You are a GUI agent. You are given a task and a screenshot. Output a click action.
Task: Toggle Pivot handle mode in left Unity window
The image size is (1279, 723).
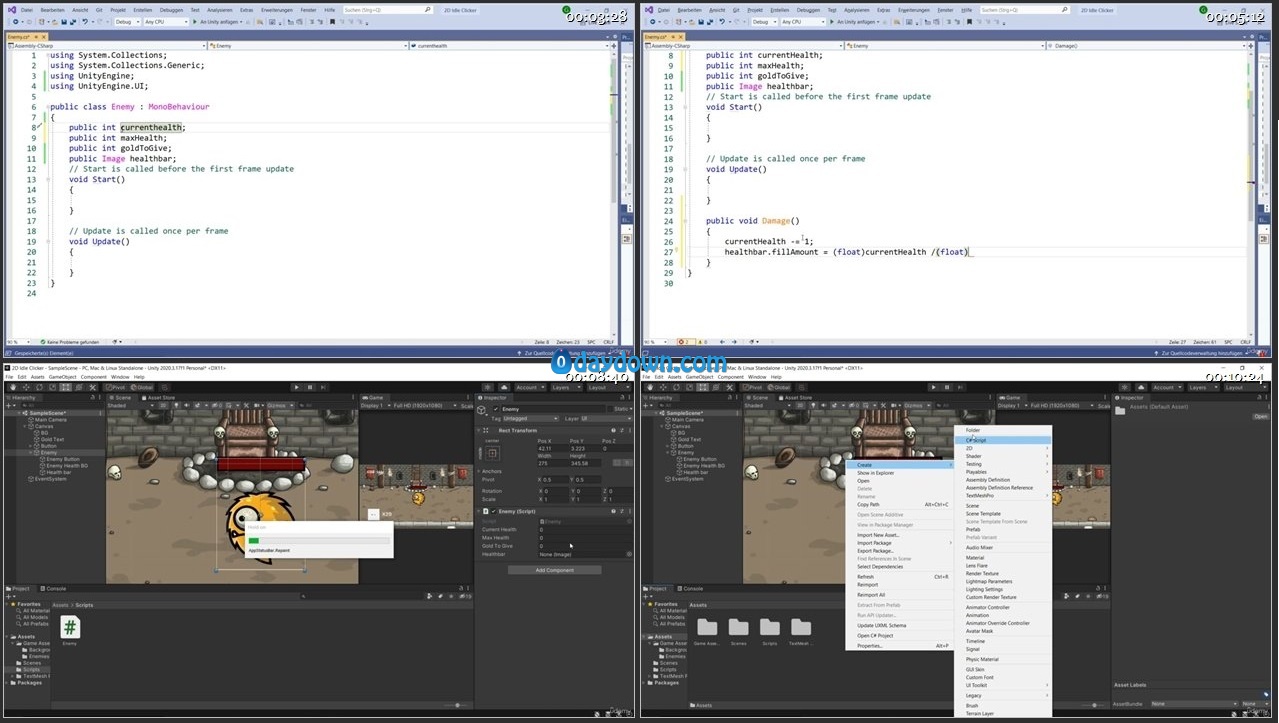click(115, 387)
